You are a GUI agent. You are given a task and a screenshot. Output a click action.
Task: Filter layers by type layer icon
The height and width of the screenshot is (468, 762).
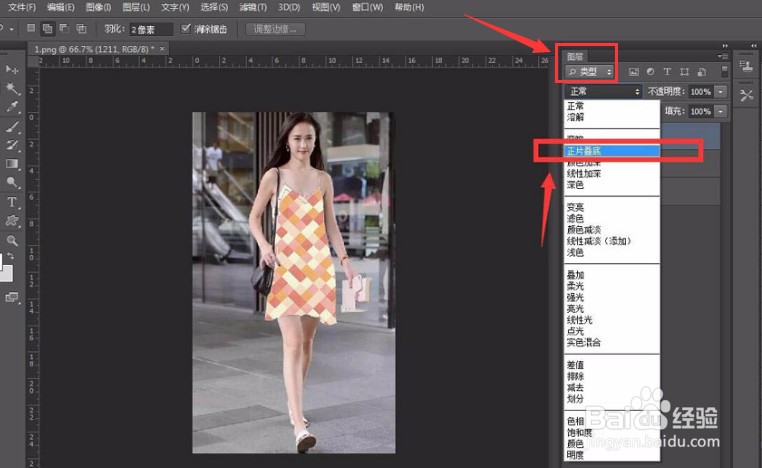coord(667,72)
